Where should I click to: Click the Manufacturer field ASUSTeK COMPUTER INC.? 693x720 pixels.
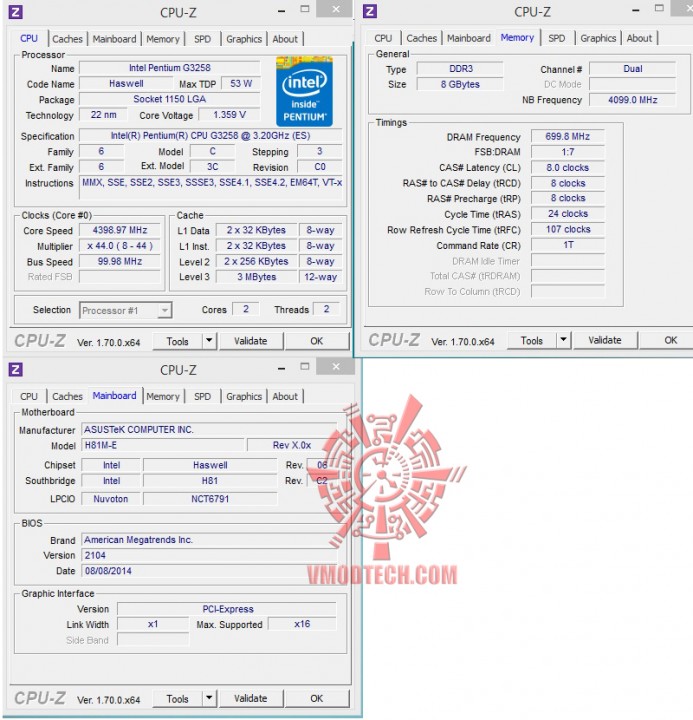pyautogui.click(x=209, y=430)
